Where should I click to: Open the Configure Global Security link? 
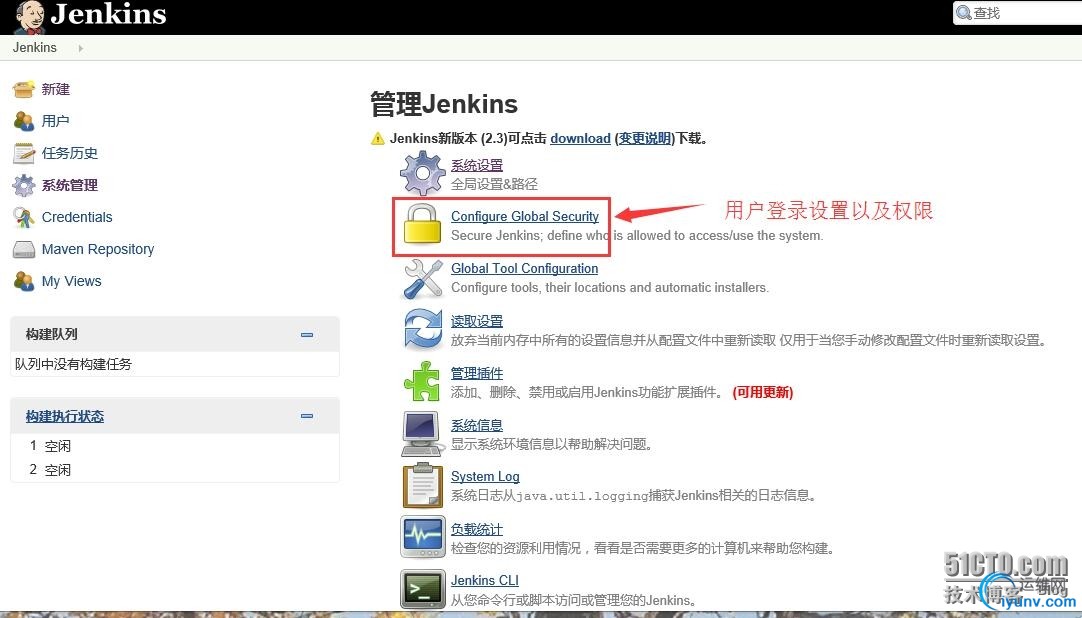525,217
